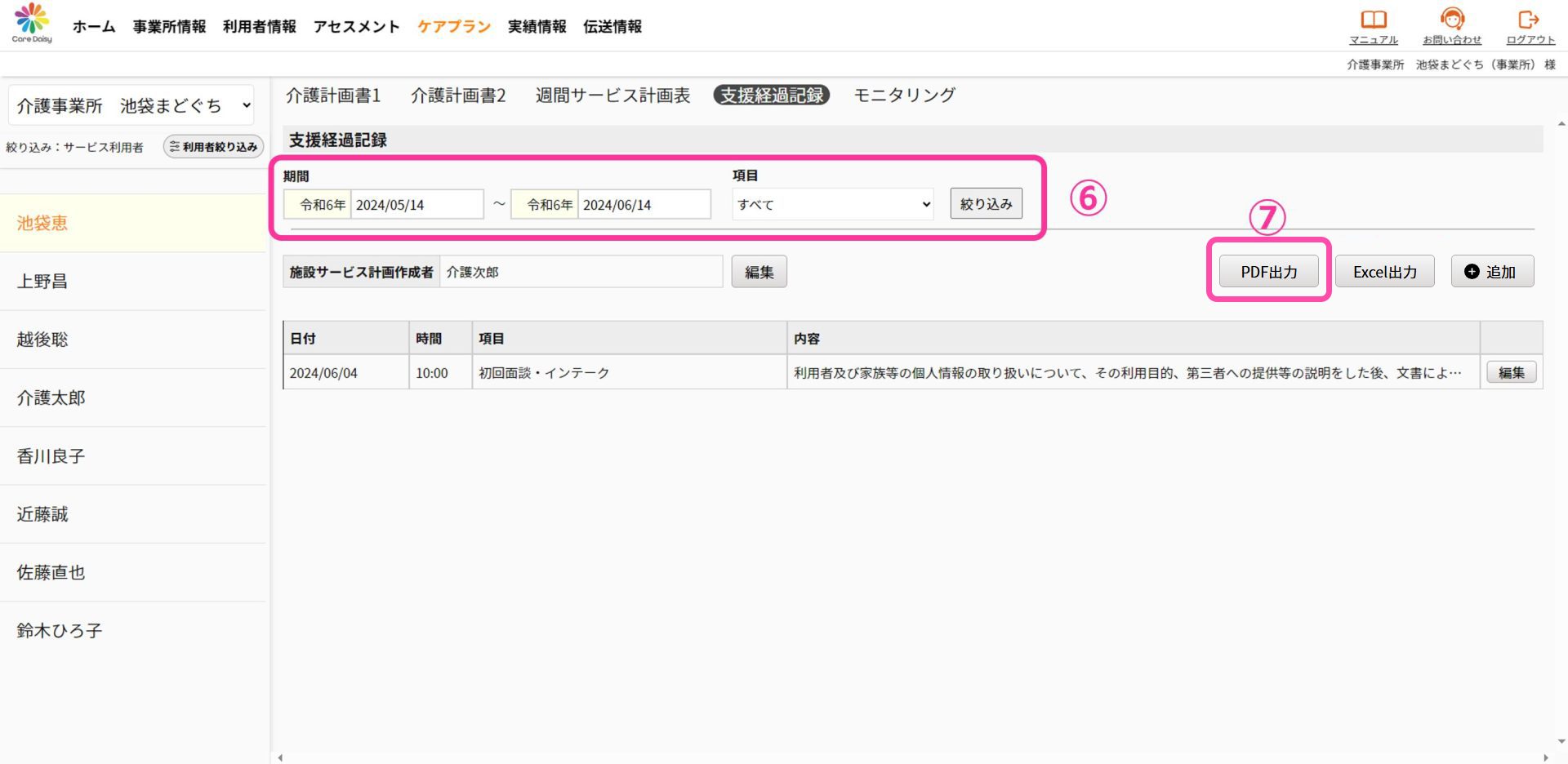This screenshot has width=1568, height=764.
Task: Click the start date field 2024/05/14
Action: pos(416,205)
